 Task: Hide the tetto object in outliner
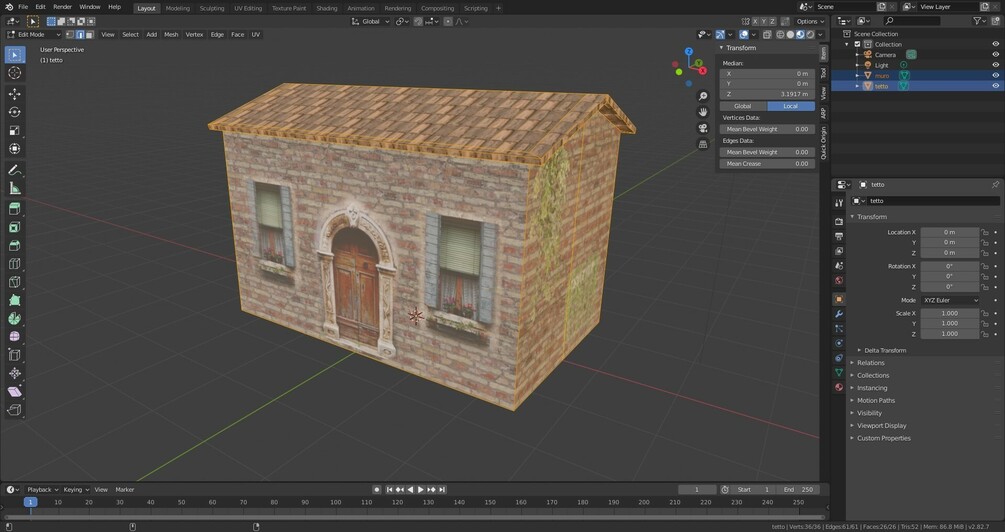[x=995, y=85]
